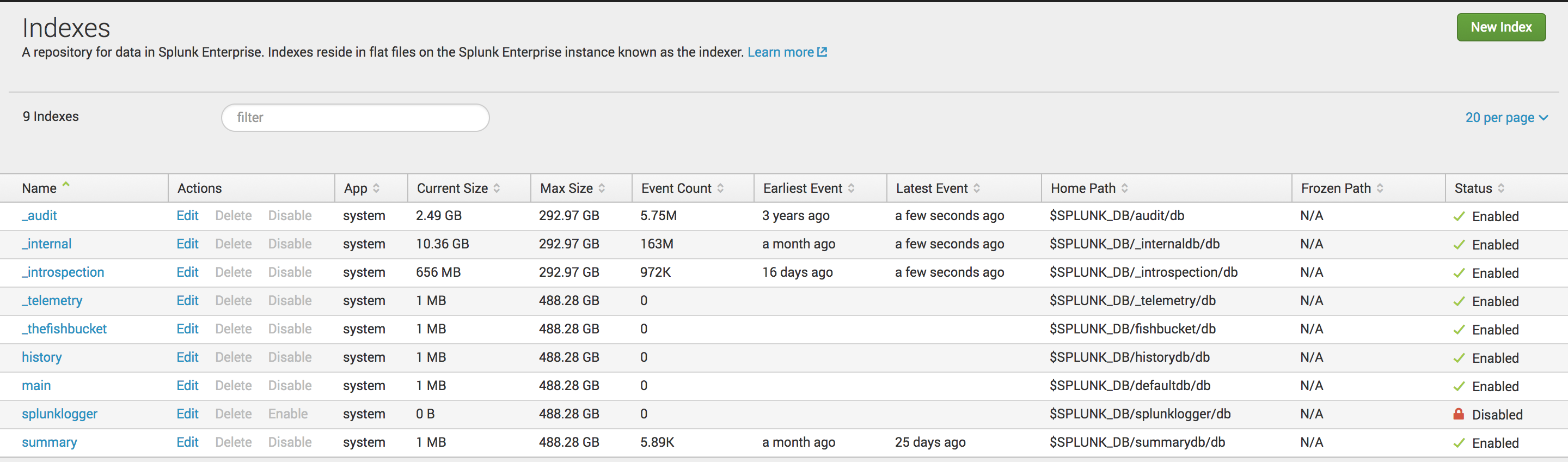Click the sort arrows icon on App column

376,189
